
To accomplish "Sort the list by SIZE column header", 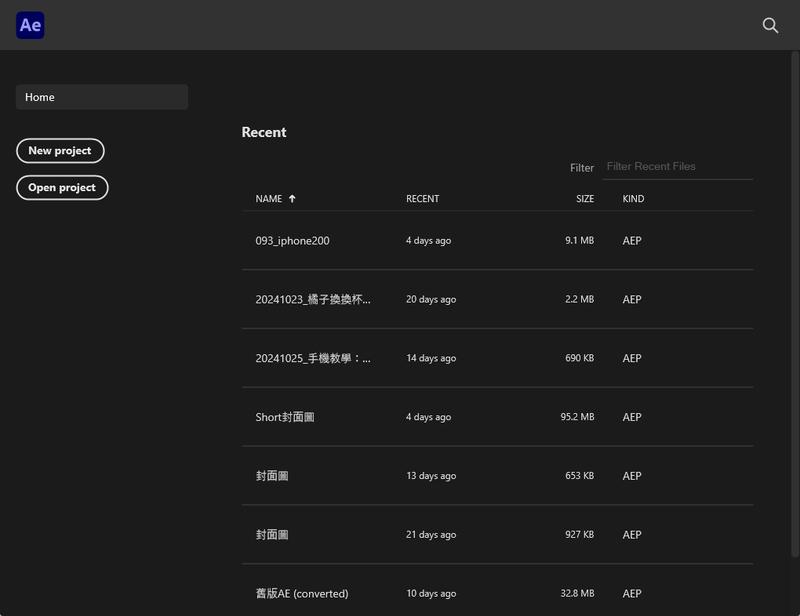I will (x=585, y=199).
